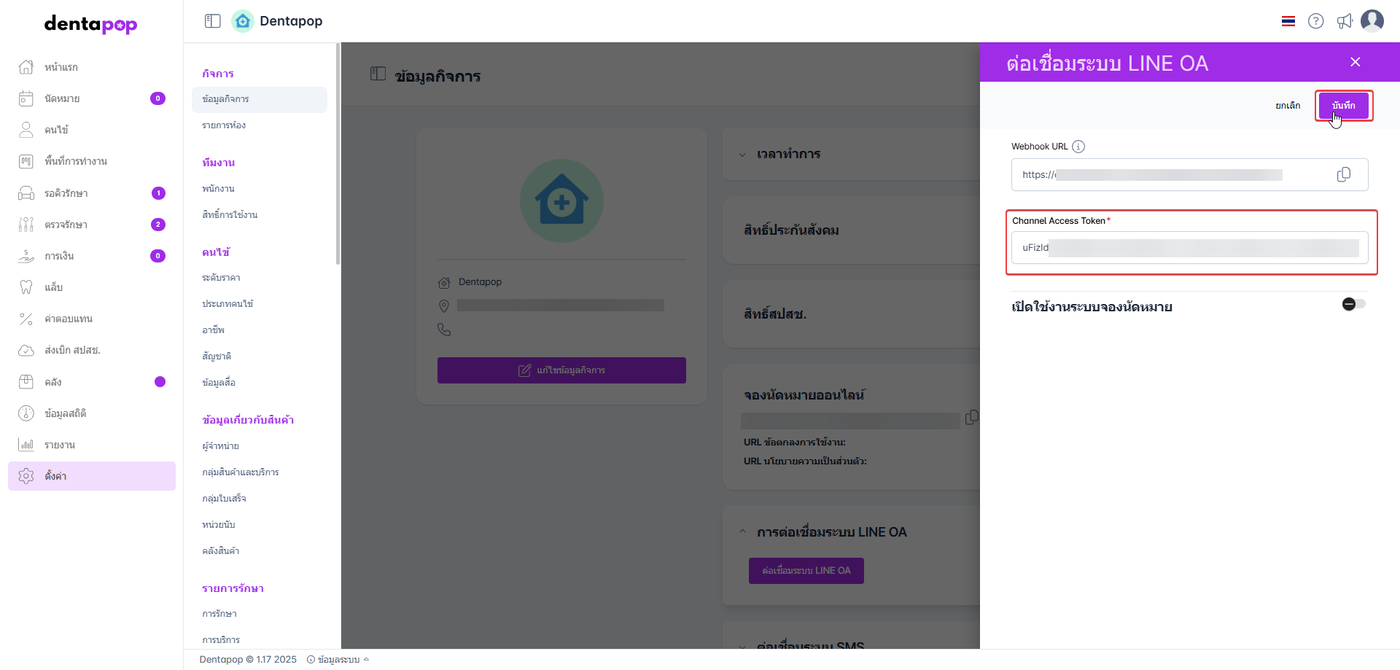Screen dimensions: 1400x670
Task: Click the แก้ไขข้อมูลกิจการ edit button
Action: click(561, 370)
